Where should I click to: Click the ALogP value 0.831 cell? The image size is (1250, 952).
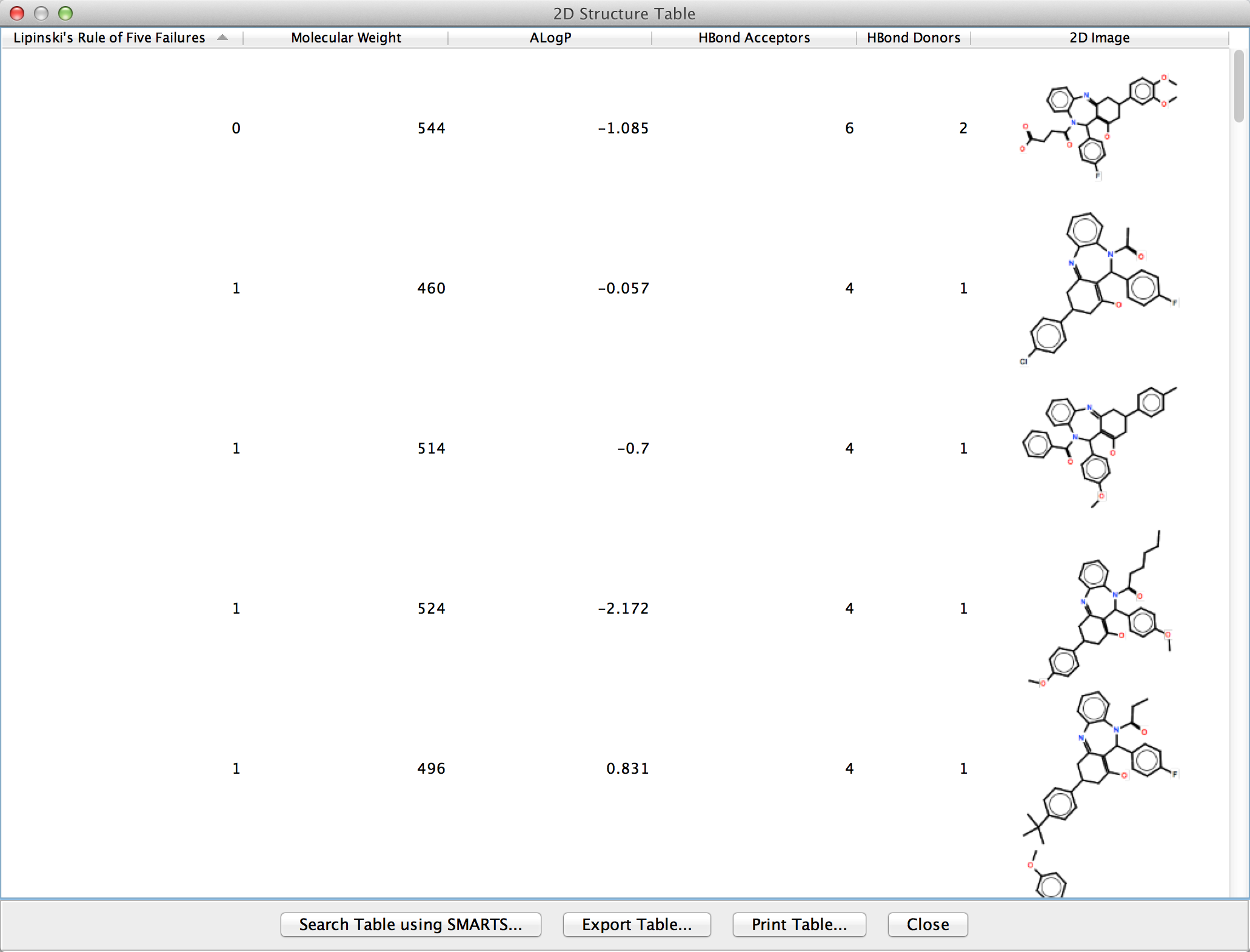(x=627, y=768)
